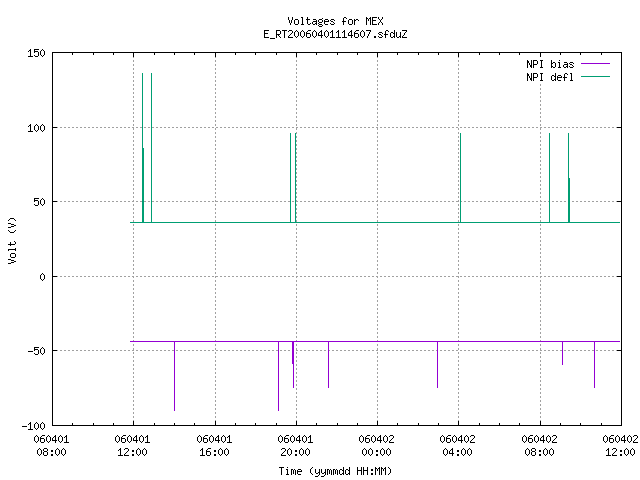Click the y-axis tick label 0
640x480 pixels.
42,277
